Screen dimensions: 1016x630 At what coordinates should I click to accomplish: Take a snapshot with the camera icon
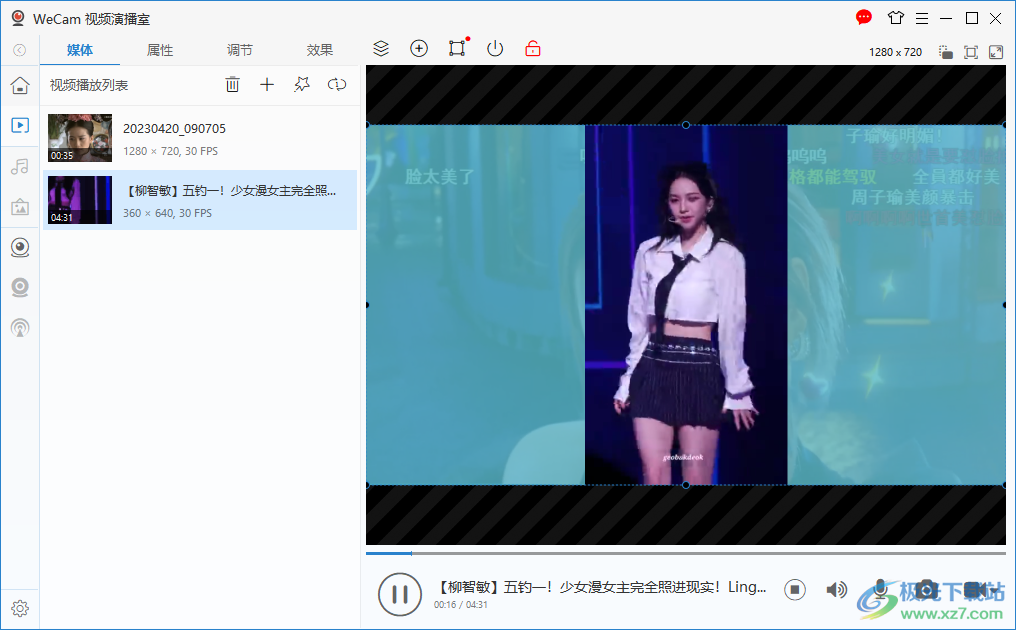[927, 589]
